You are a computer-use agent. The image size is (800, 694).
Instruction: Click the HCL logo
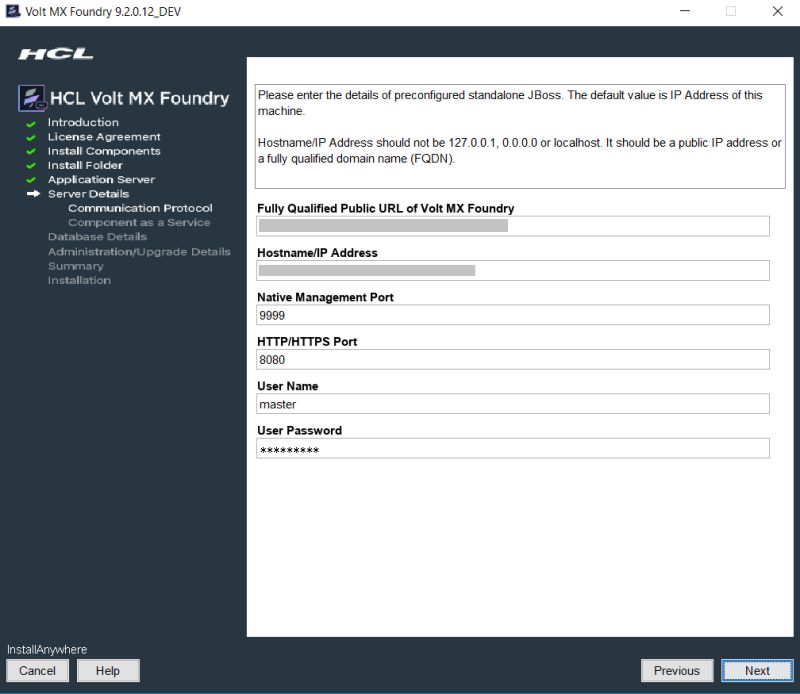pyautogui.click(x=56, y=54)
